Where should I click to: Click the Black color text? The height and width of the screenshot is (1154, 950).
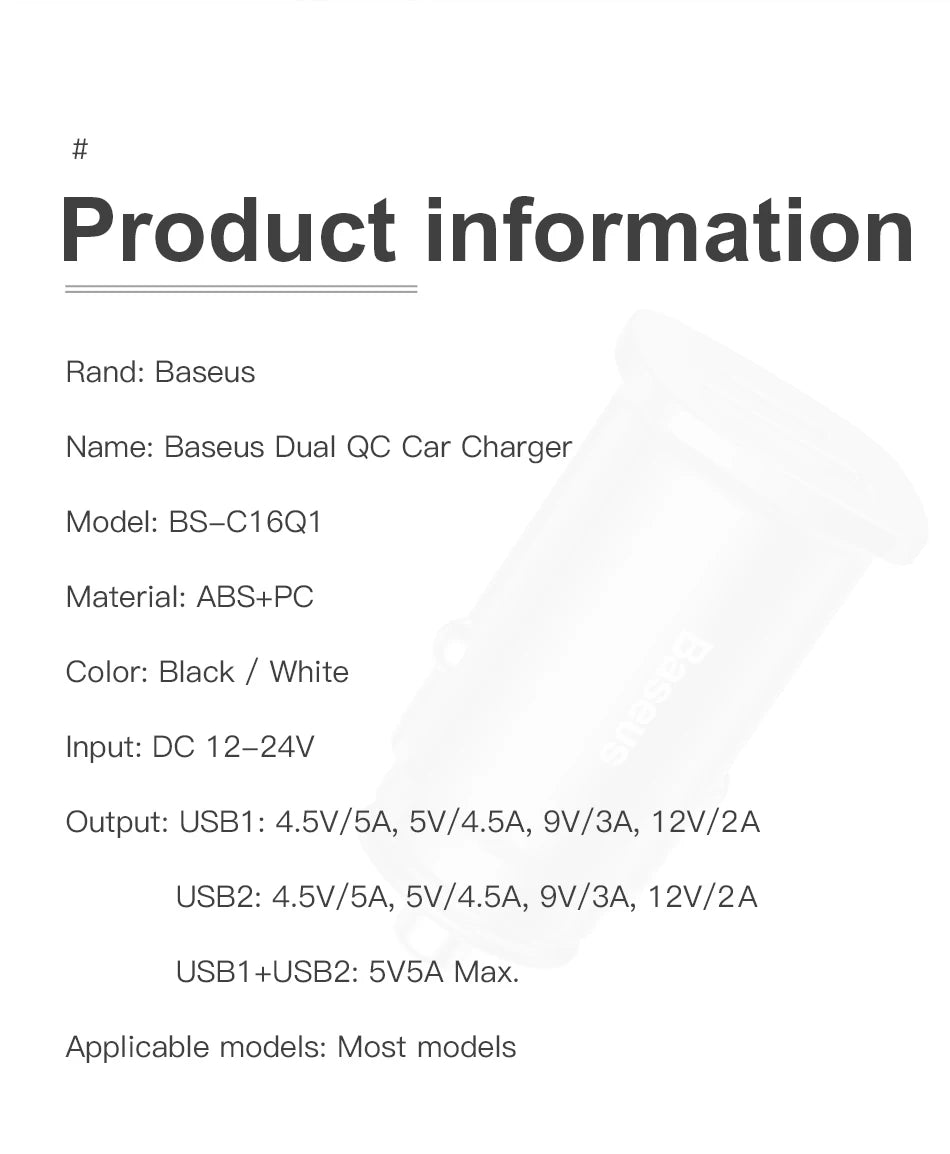[x=196, y=672]
